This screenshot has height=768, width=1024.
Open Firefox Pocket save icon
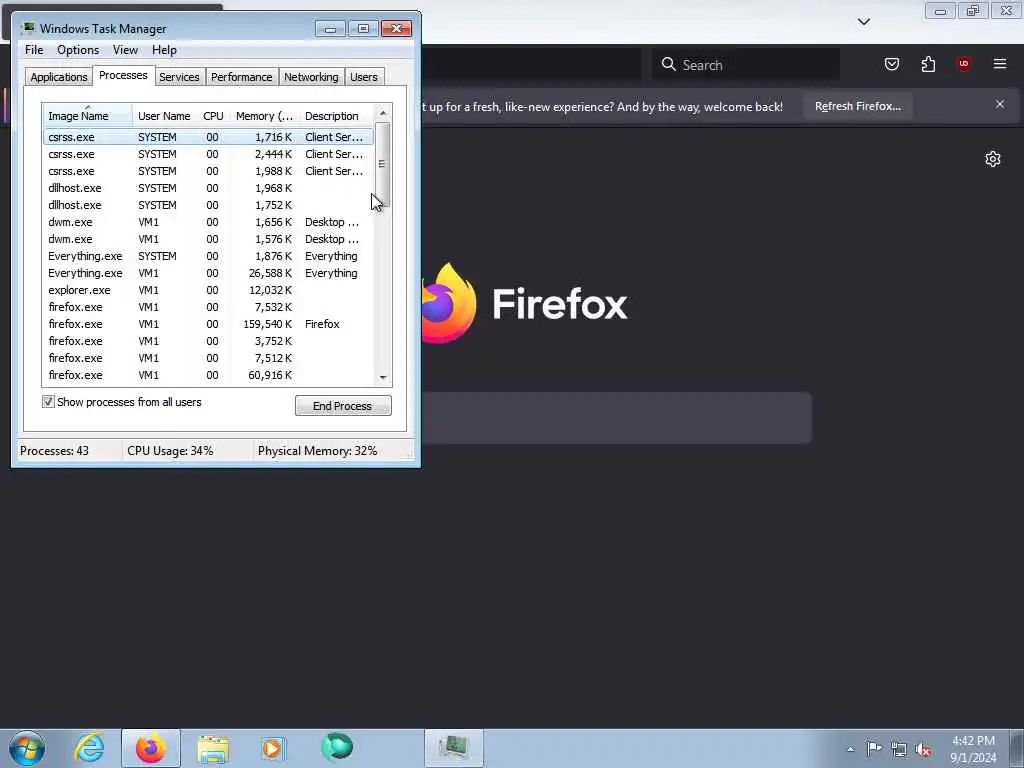(891, 64)
